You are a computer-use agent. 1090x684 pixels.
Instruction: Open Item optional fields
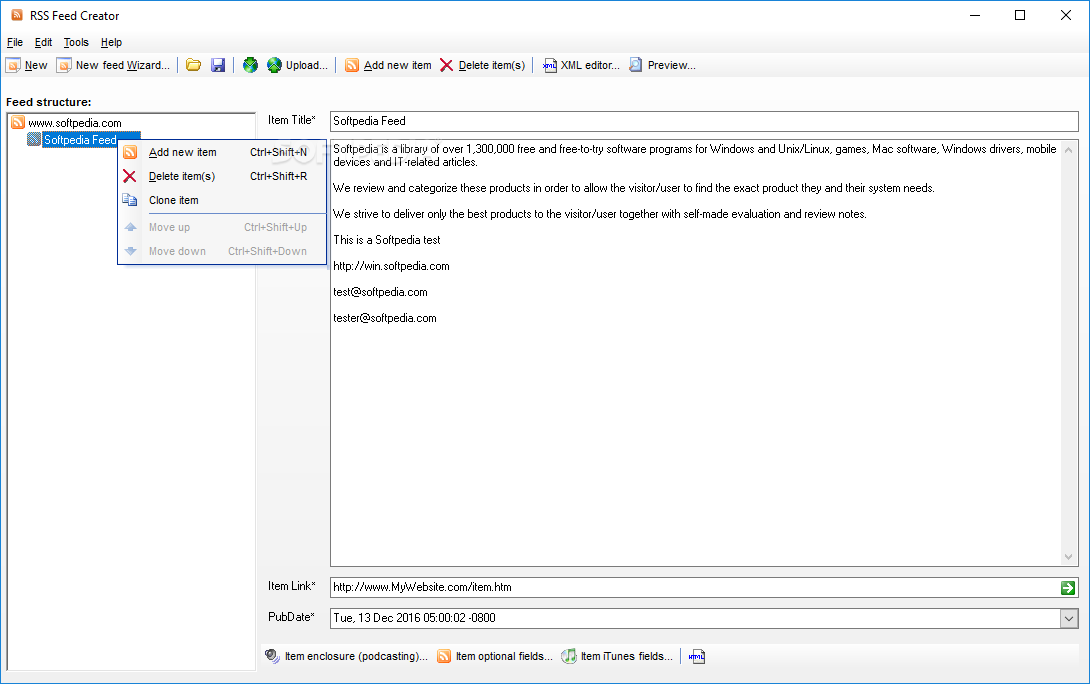click(495, 656)
